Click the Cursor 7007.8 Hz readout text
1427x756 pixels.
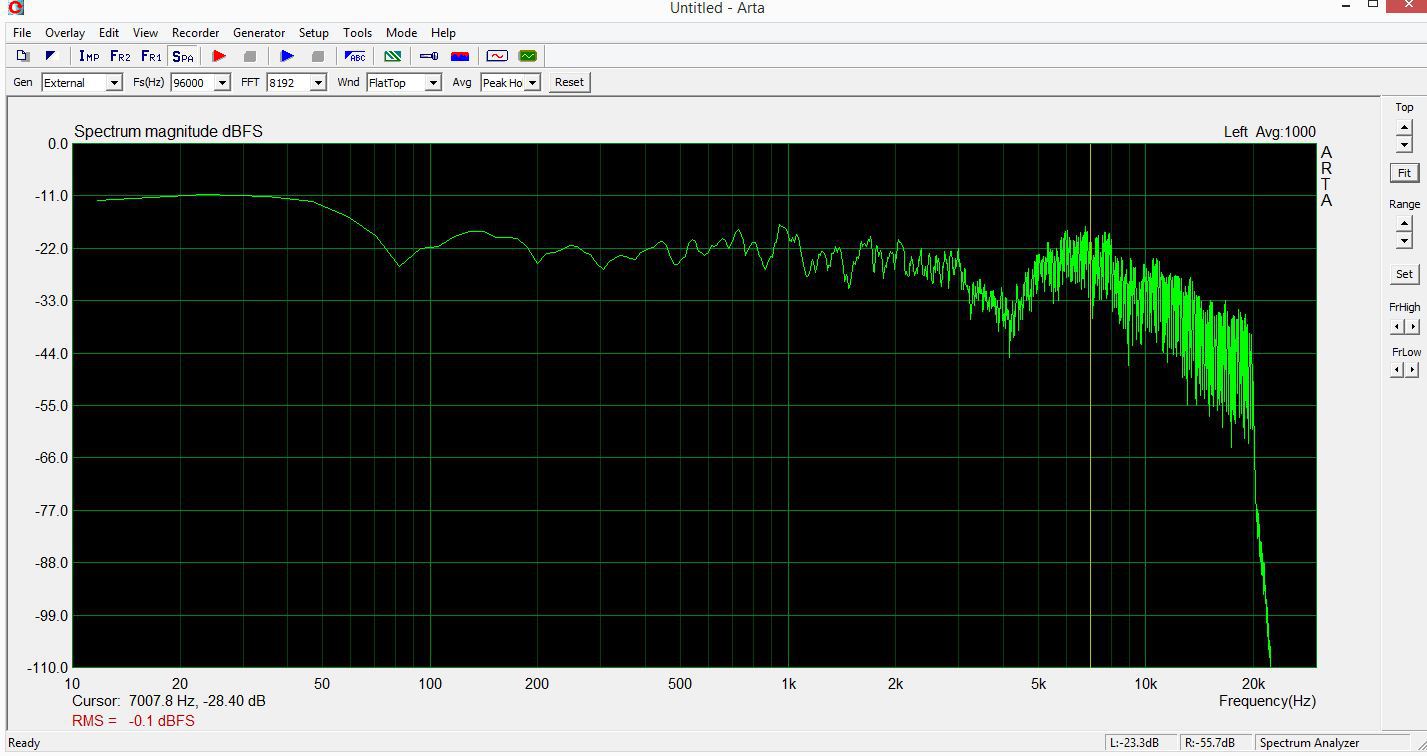pyautogui.click(x=169, y=701)
